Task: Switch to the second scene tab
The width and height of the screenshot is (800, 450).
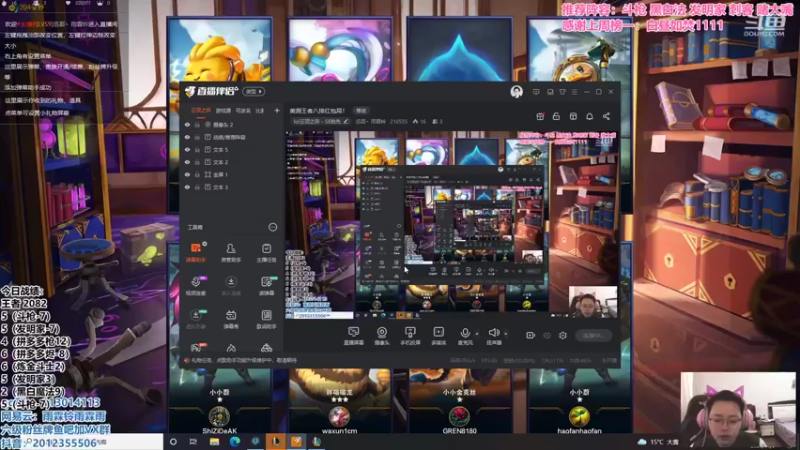Action: 223,111
